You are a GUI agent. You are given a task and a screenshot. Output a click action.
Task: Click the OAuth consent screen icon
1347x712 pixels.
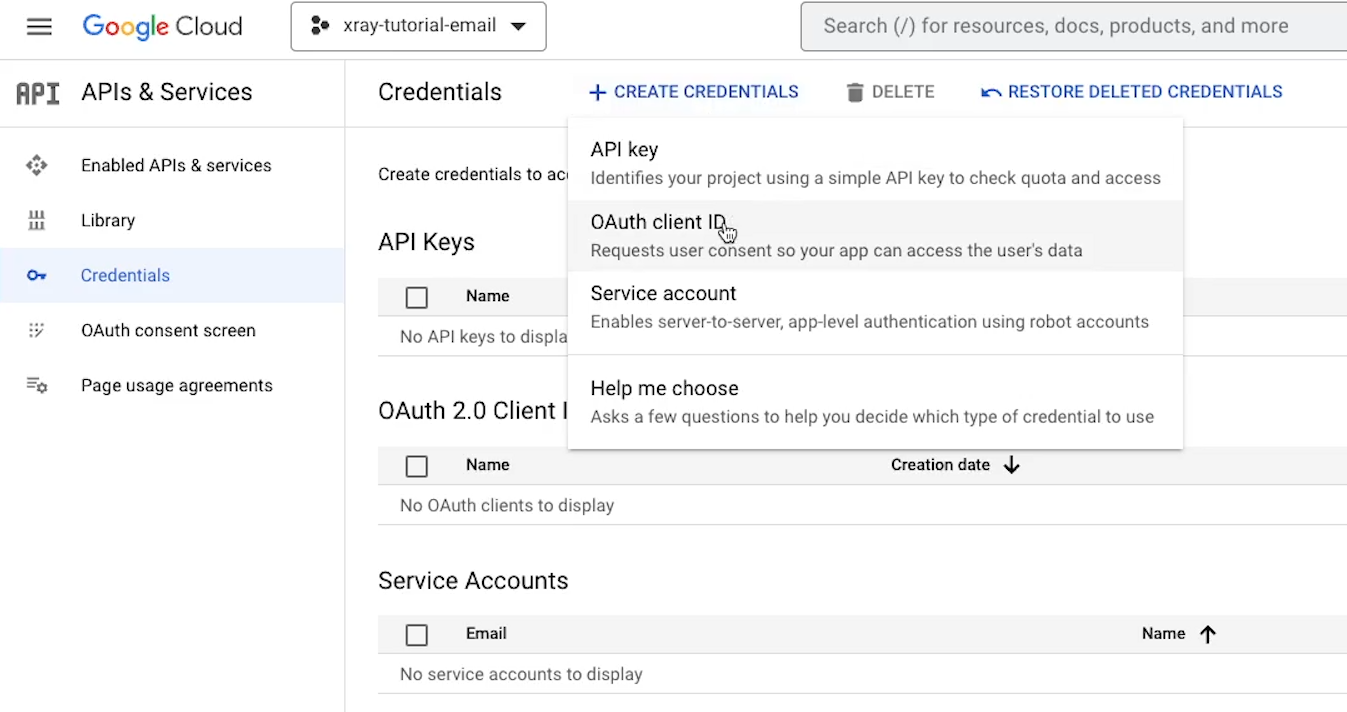click(37, 330)
